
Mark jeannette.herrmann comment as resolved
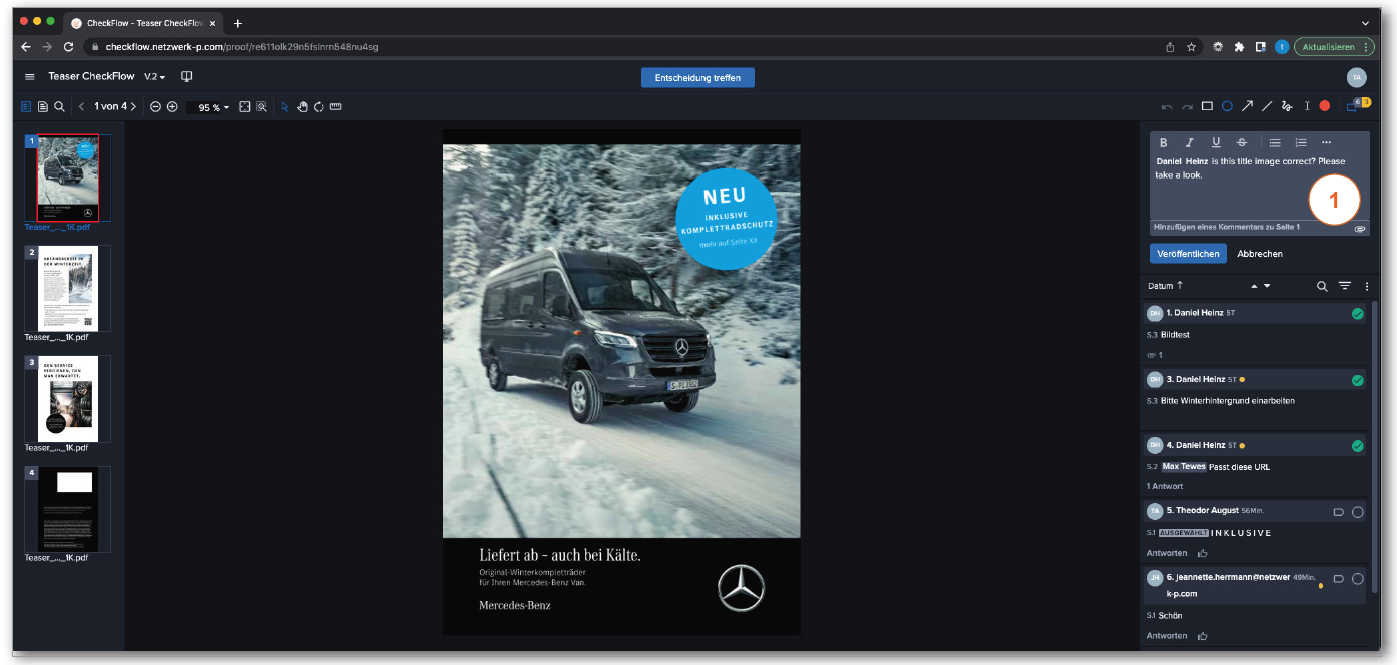[x=1357, y=579]
